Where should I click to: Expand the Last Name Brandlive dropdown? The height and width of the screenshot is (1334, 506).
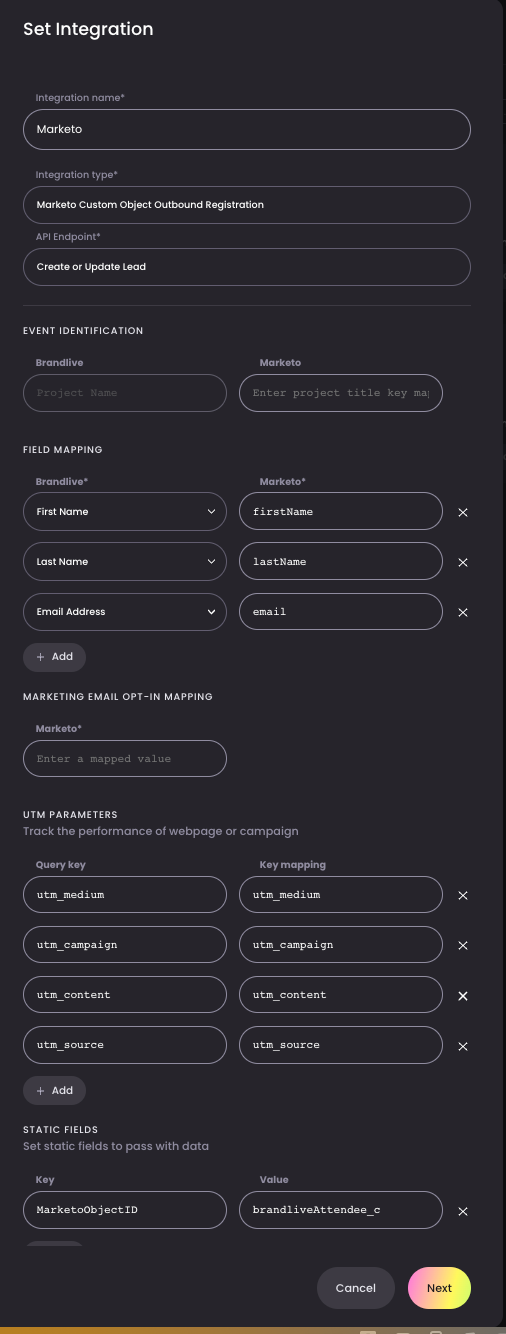point(125,561)
